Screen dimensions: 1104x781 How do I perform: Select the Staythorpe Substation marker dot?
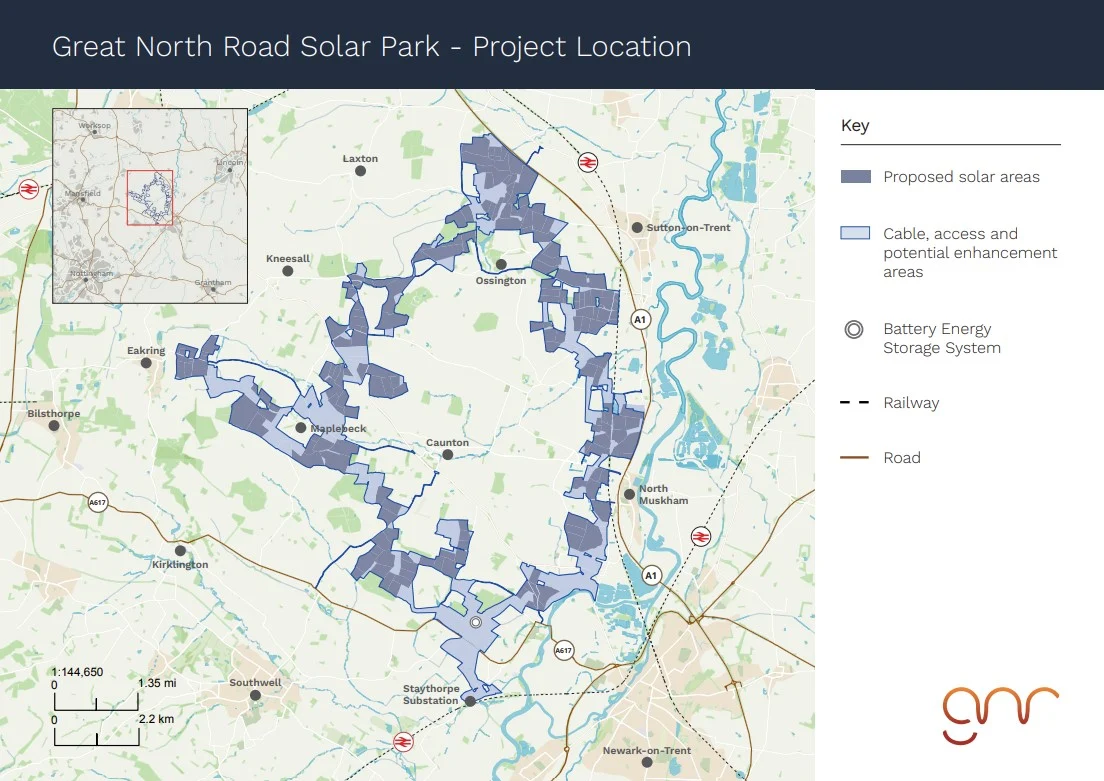click(469, 701)
